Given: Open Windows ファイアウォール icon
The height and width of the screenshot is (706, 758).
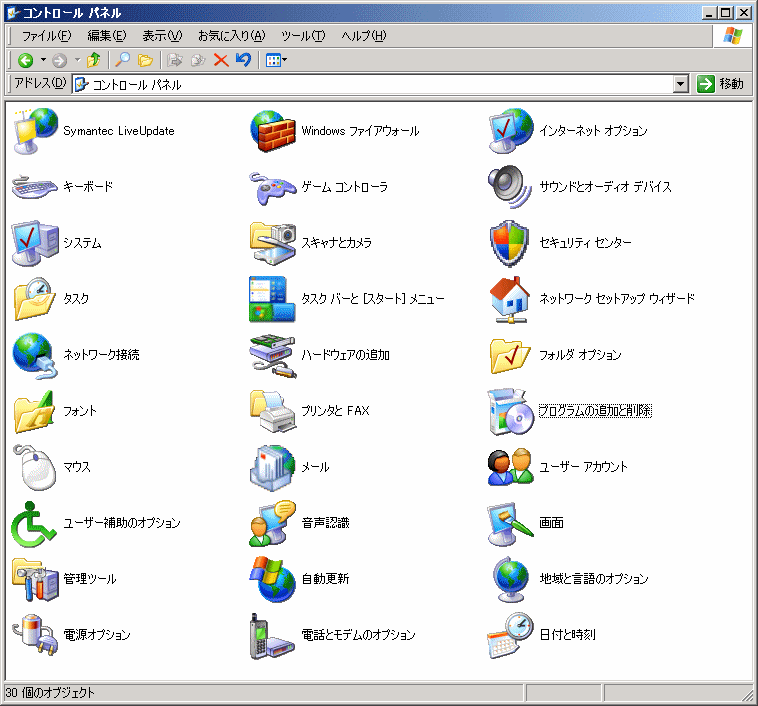Looking at the screenshot, I should click(x=273, y=131).
